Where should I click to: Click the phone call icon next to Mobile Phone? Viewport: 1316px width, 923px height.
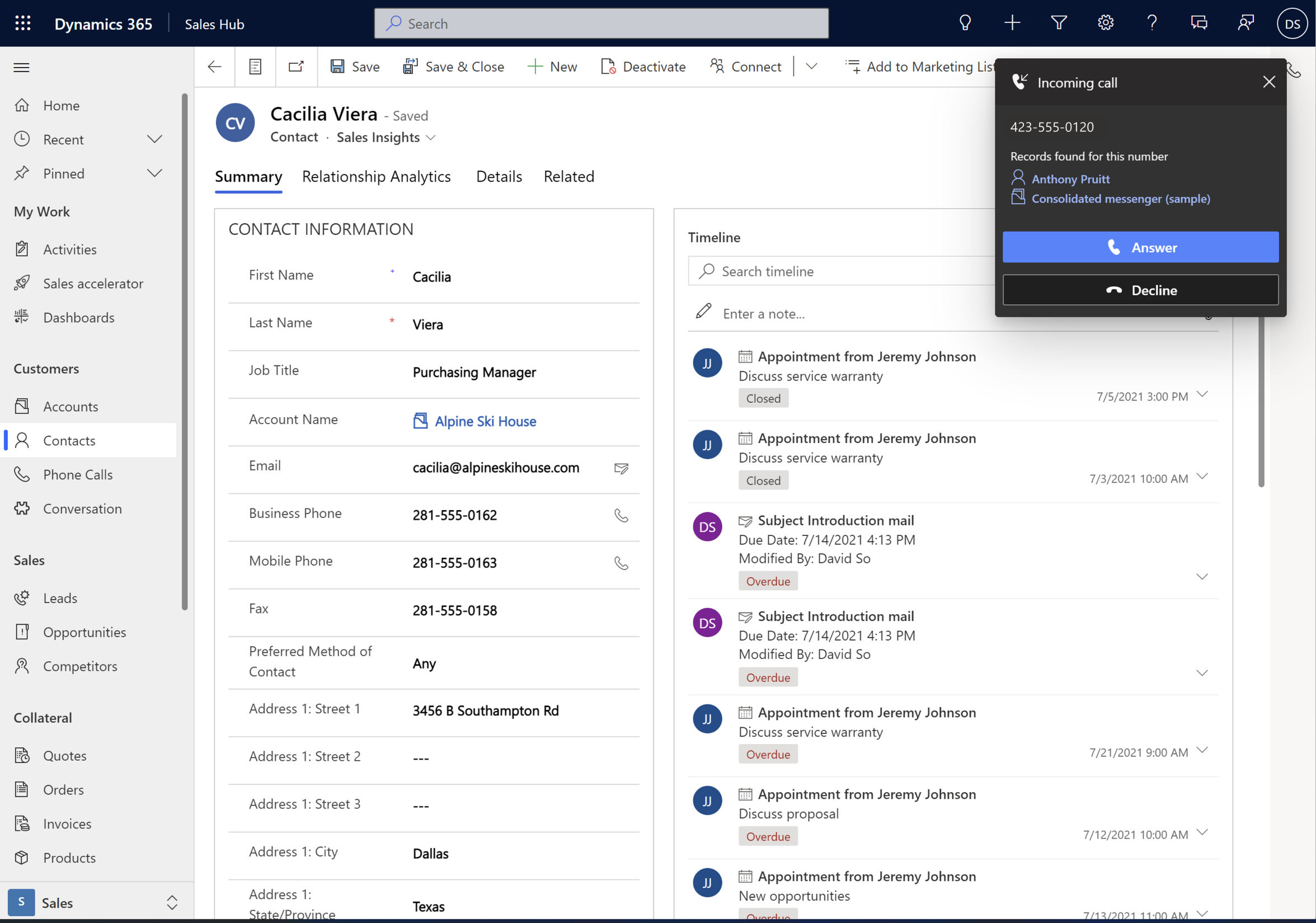pyautogui.click(x=622, y=562)
